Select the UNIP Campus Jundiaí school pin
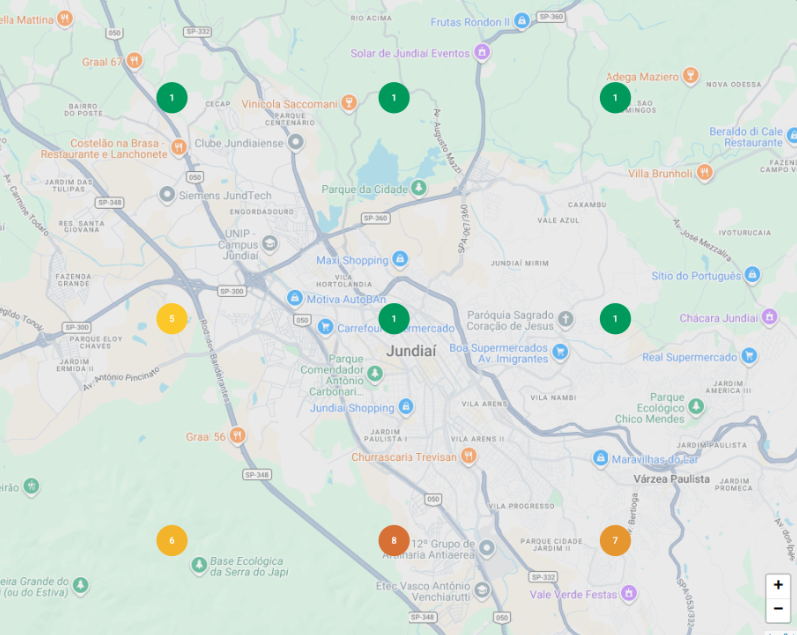This screenshot has width=797, height=635. (270, 245)
